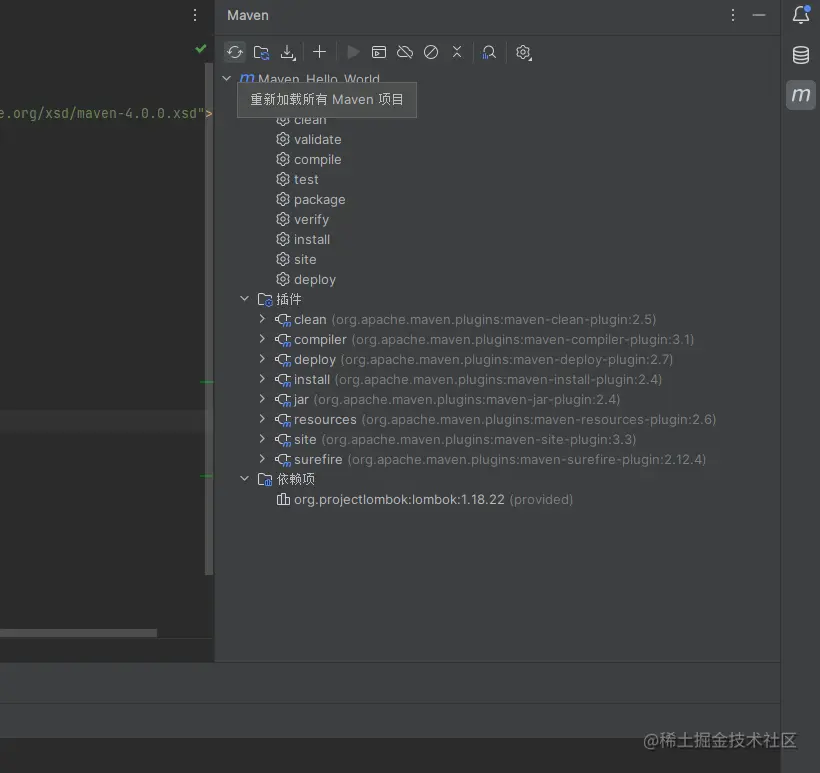Screen dimensions: 820x773
Task: Run the selected Maven build
Action: 353,52
